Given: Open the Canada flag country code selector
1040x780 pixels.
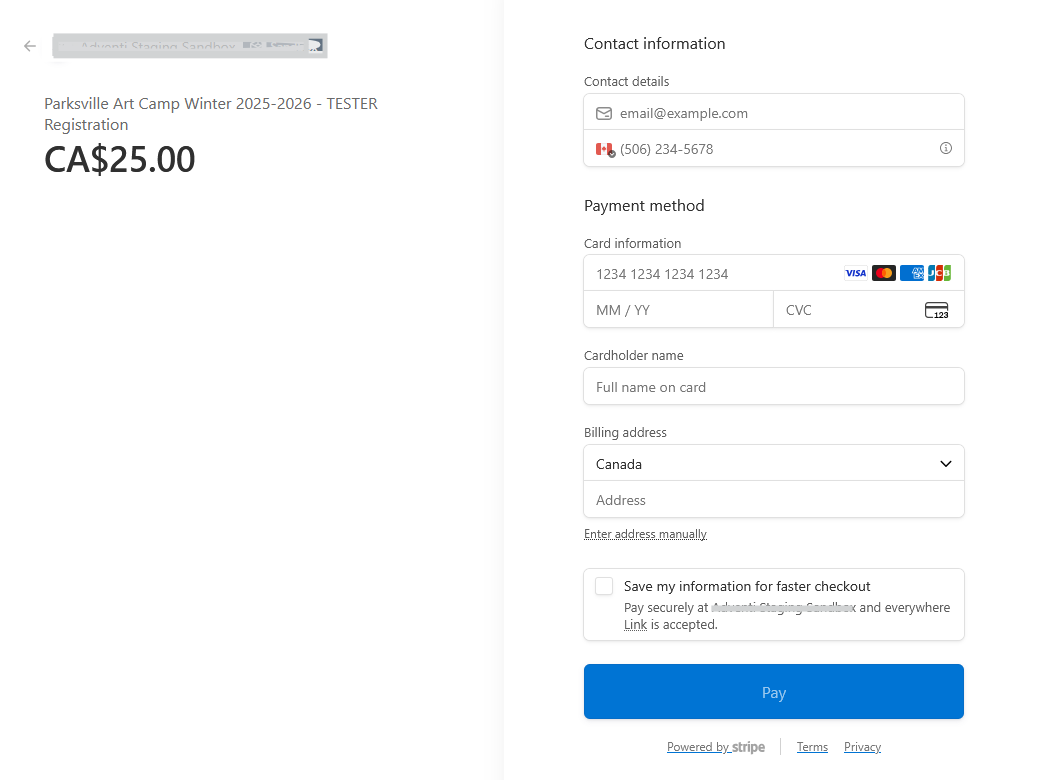Looking at the screenshot, I should pyautogui.click(x=605, y=149).
